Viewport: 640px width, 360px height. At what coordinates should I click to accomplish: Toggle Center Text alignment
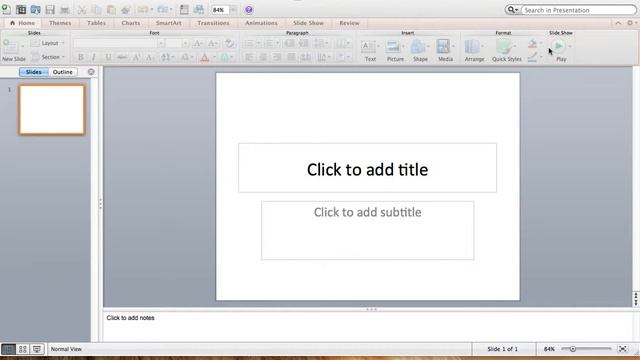pyautogui.click(x=263, y=58)
